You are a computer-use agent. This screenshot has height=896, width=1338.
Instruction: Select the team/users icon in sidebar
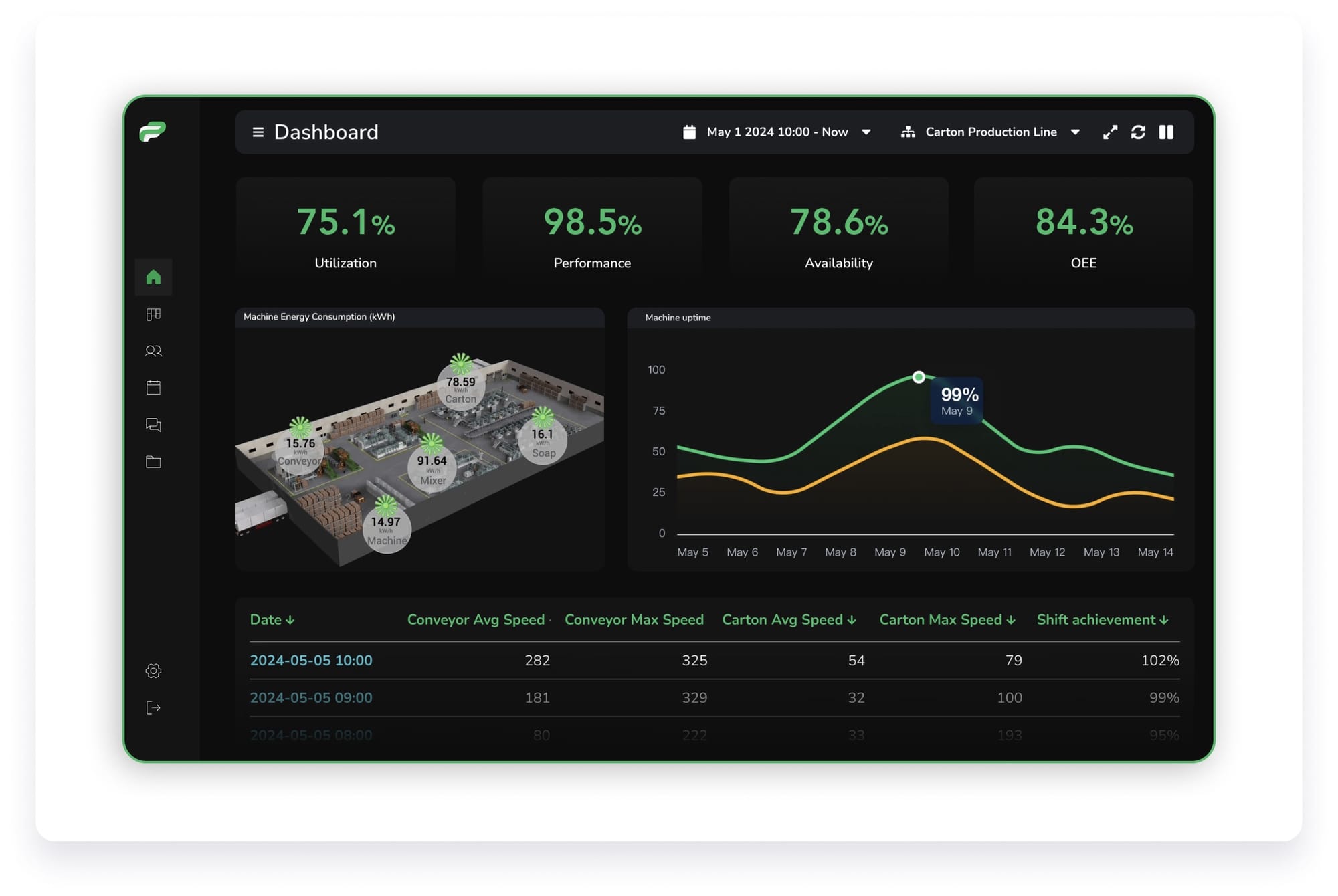[153, 351]
